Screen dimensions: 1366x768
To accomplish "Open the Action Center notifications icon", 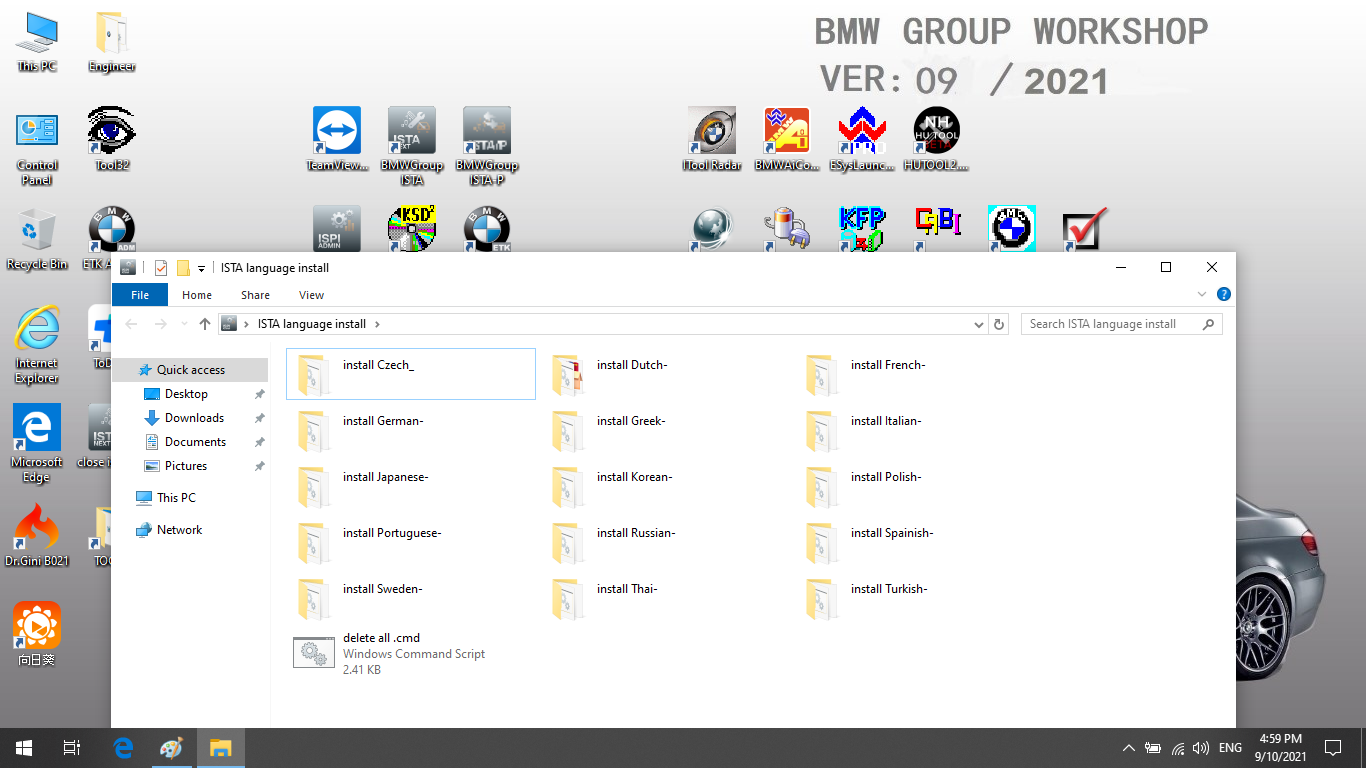I will [1332, 748].
